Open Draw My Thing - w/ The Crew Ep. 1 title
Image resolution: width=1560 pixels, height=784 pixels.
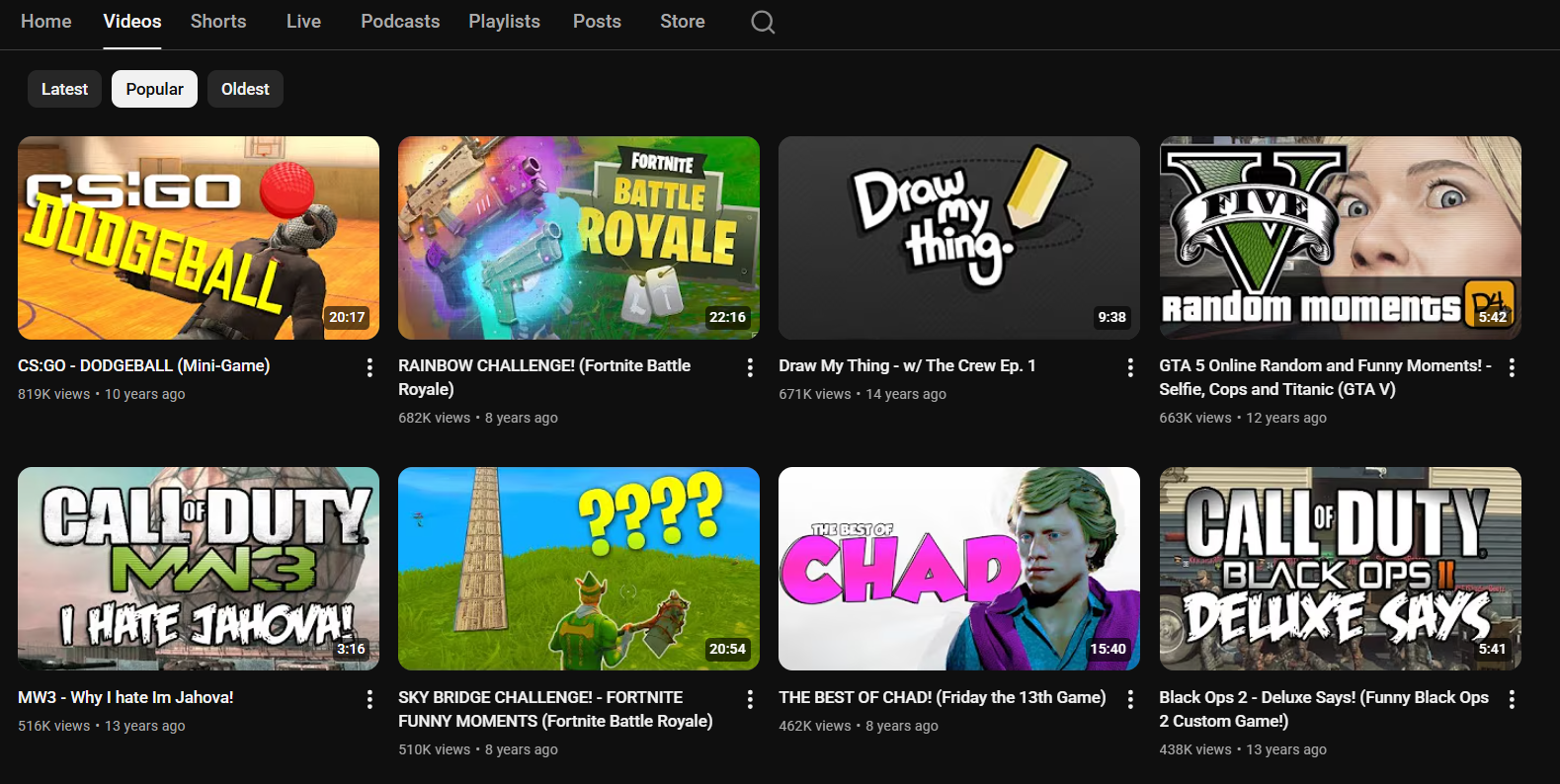[907, 365]
